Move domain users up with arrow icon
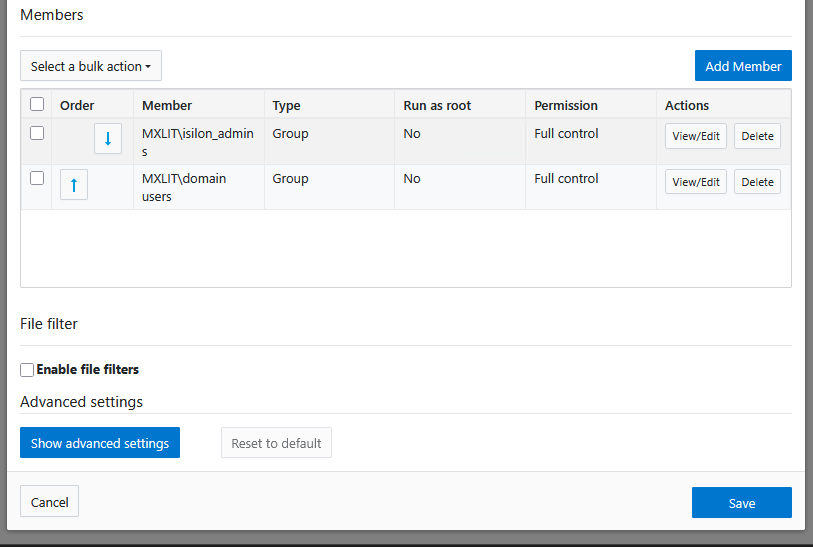Viewport: 813px width, 547px height. tap(74, 184)
